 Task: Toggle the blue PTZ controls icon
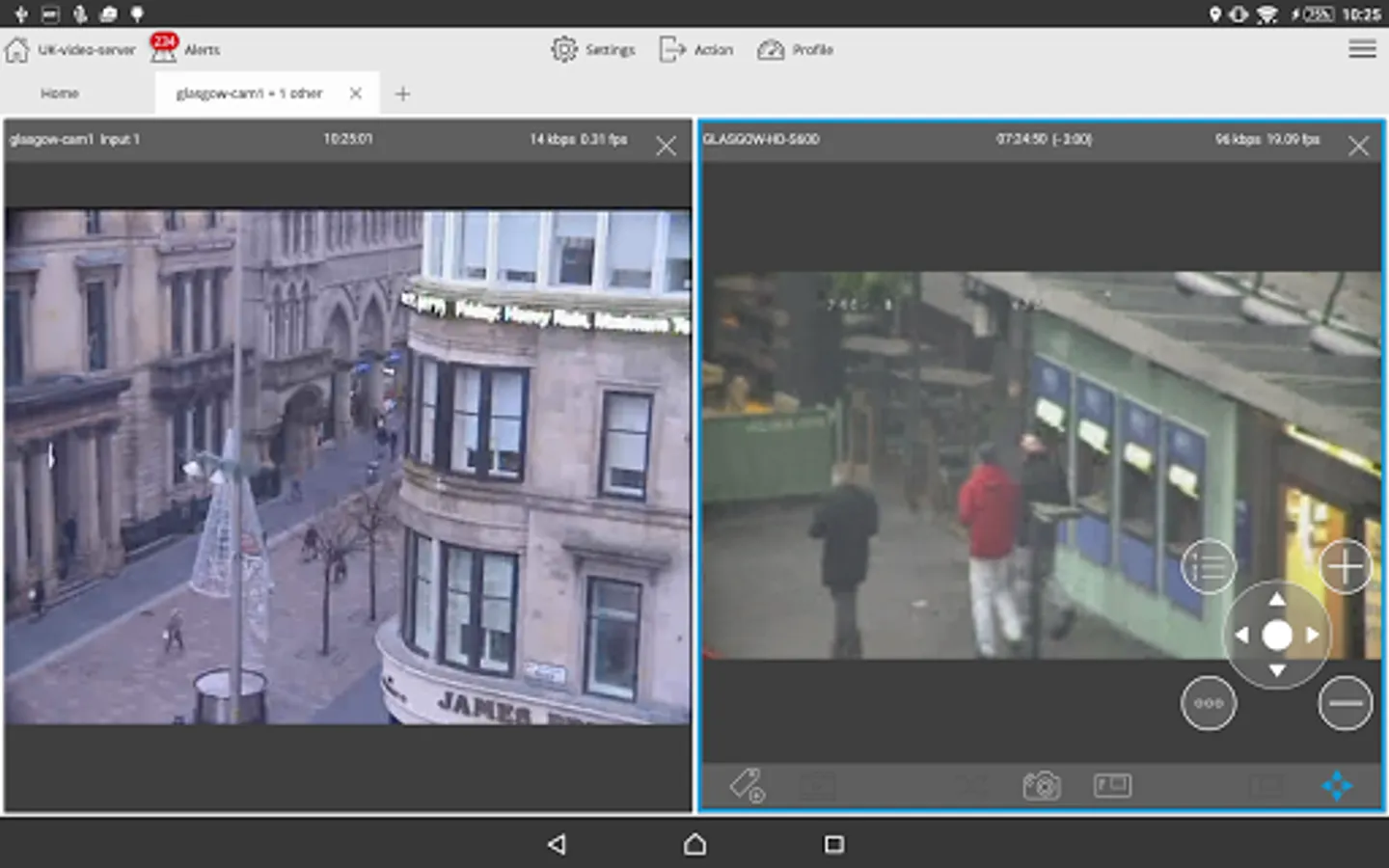pyautogui.click(x=1337, y=786)
